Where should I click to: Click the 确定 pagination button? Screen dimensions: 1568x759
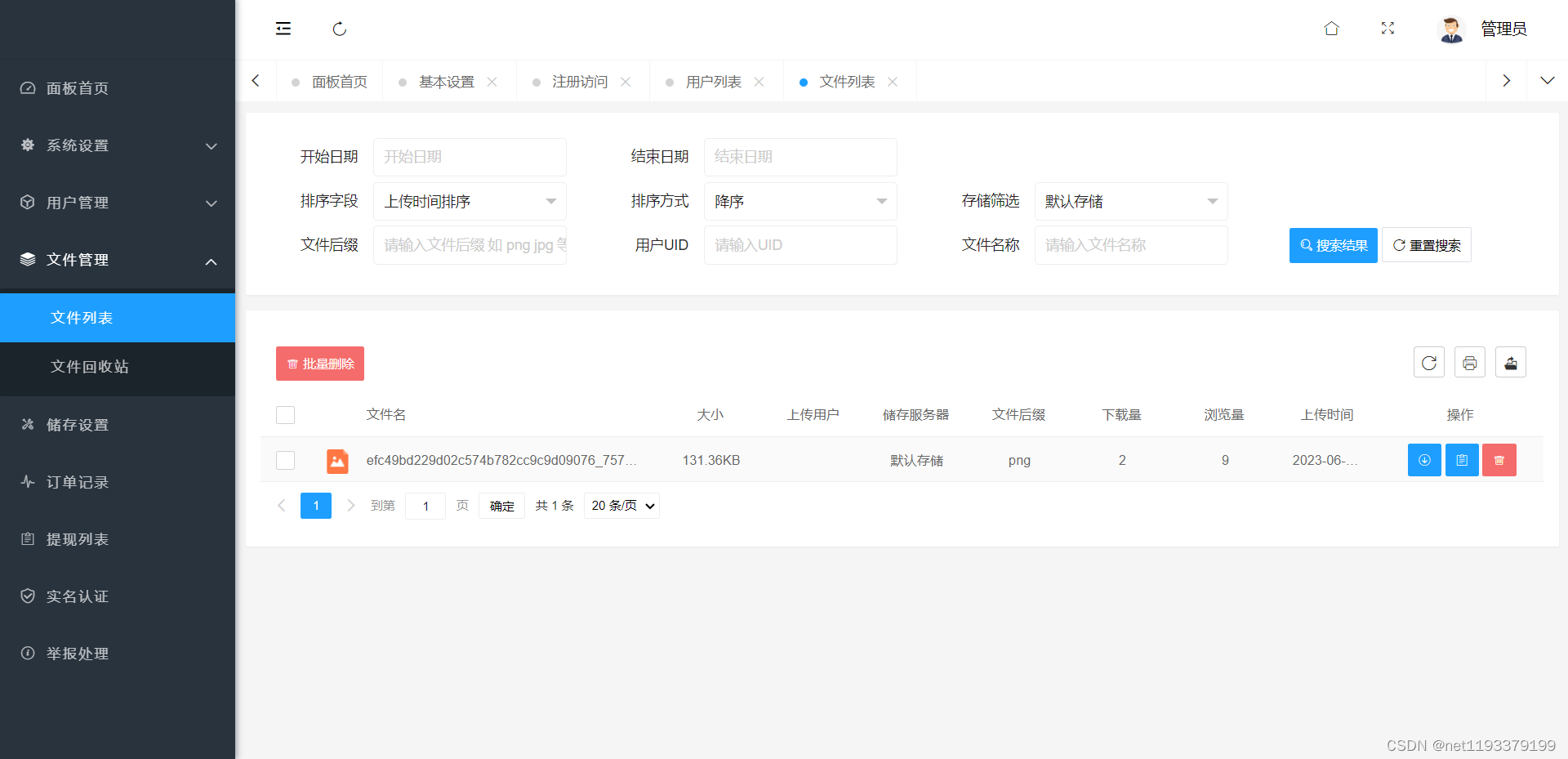coord(502,506)
